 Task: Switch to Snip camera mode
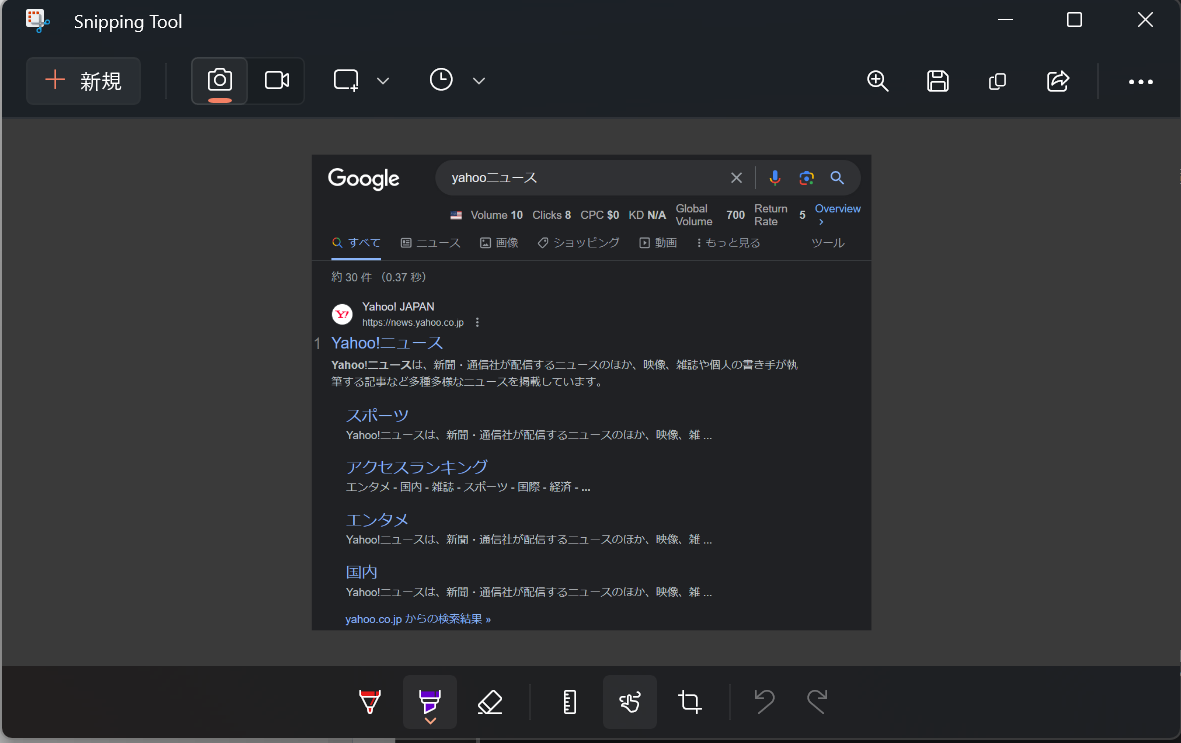click(x=219, y=81)
